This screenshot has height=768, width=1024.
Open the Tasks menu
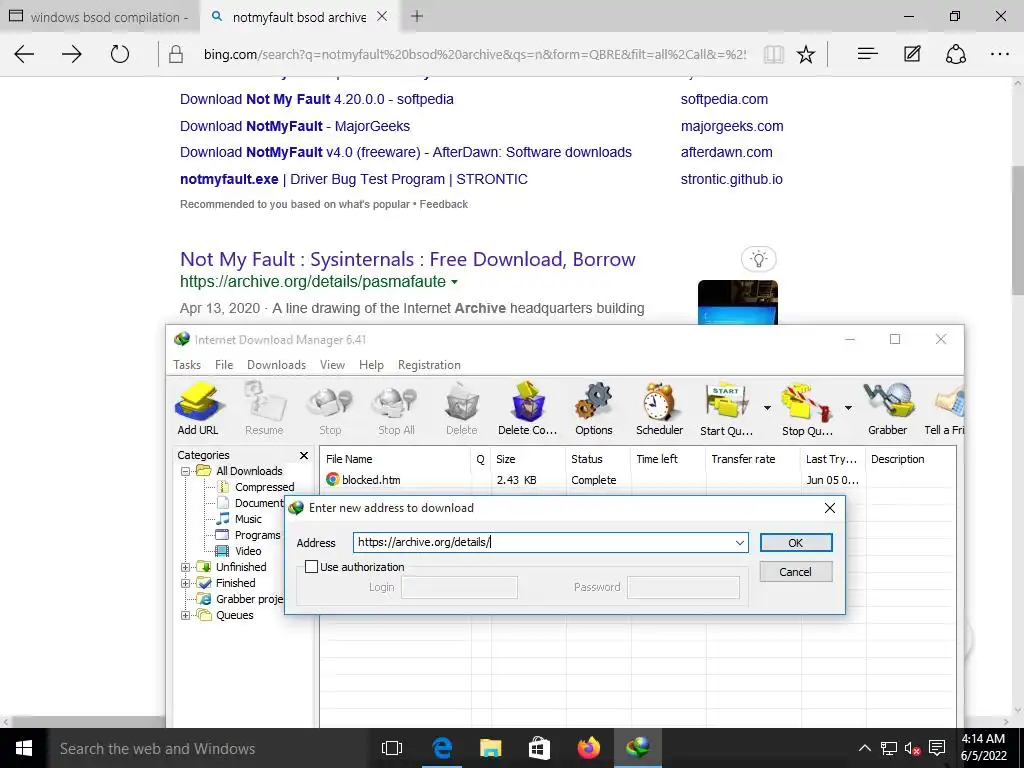tap(187, 365)
